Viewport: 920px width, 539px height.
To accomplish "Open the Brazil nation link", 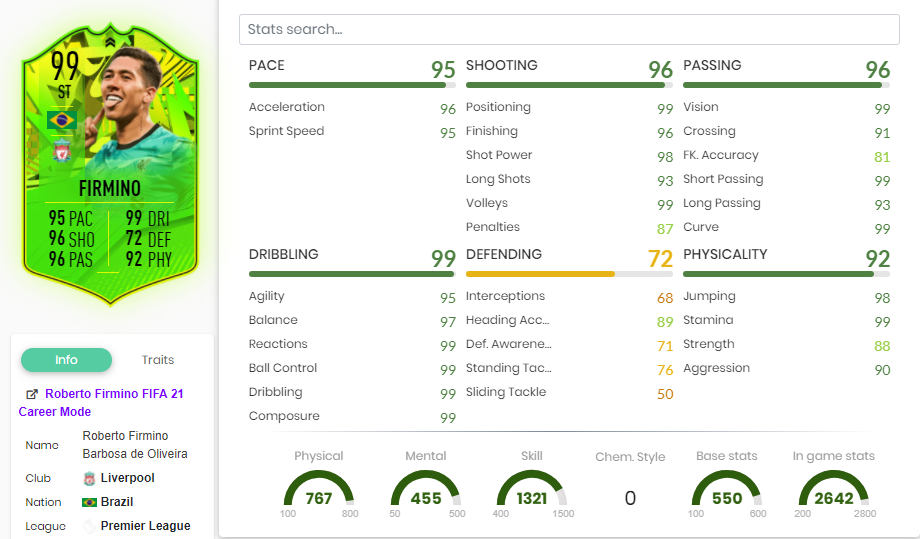I will pos(117,503).
